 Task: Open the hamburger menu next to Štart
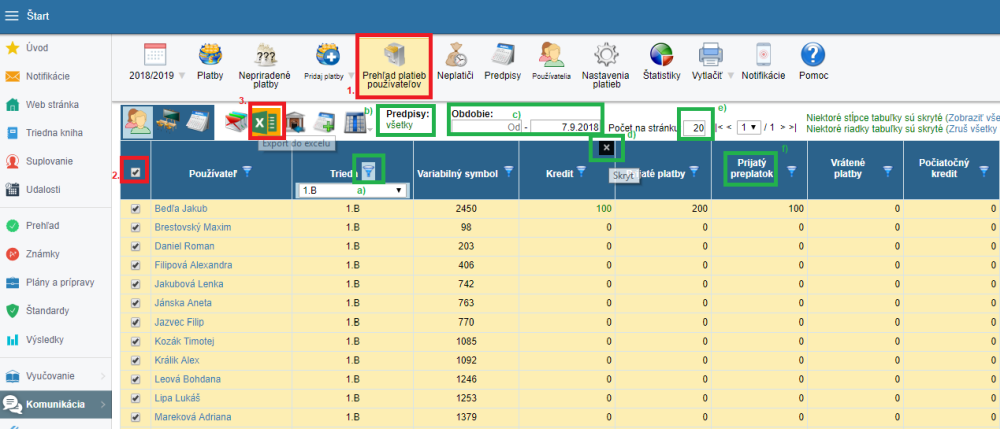point(12,16)
